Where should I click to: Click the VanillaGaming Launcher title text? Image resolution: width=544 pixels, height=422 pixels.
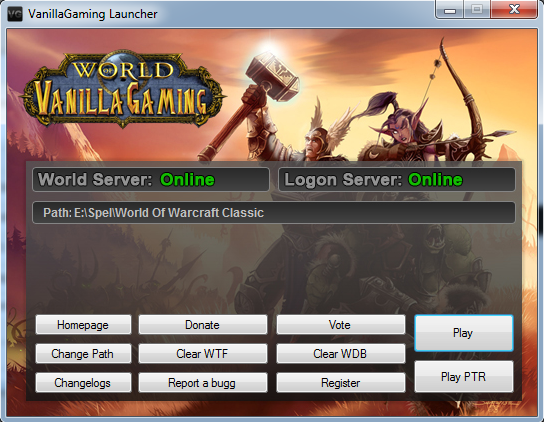point(93,14)
